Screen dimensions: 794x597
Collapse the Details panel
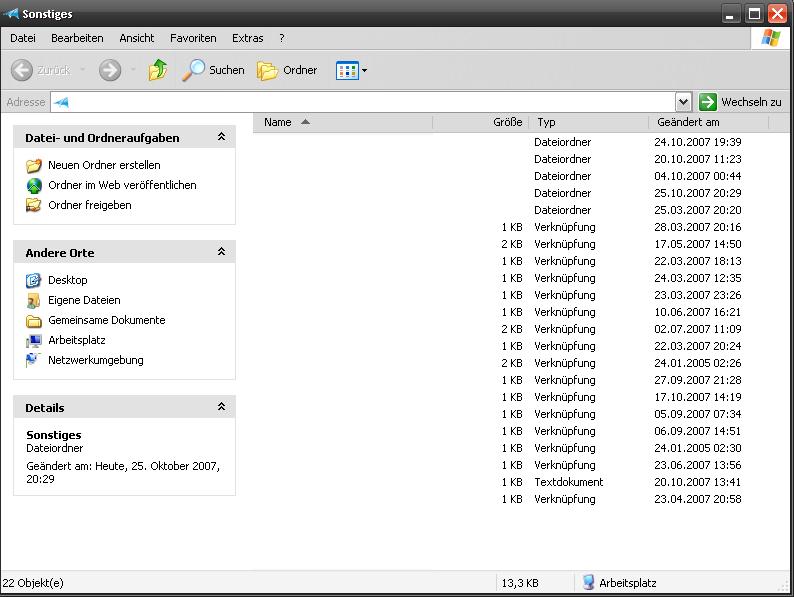pos(221,407)
